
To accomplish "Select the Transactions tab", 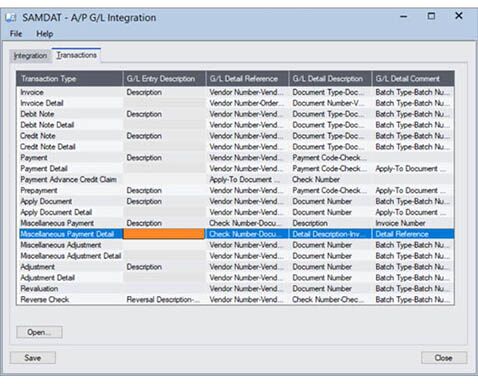I will [76, 55].
